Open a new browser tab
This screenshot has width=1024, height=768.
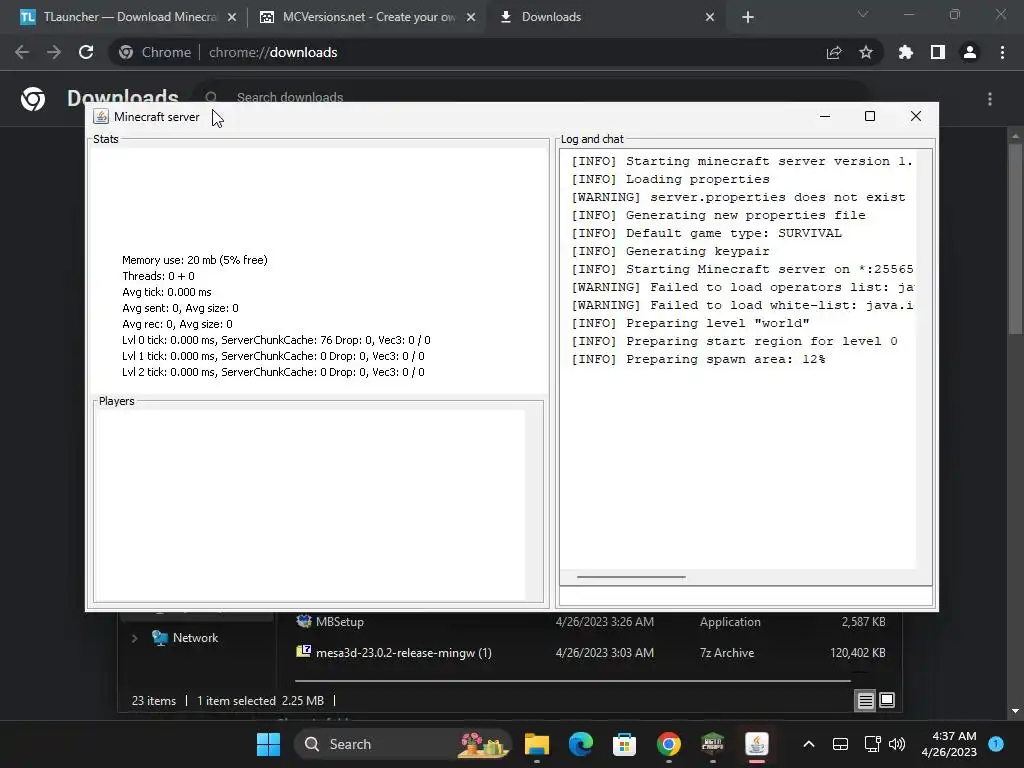tap(748, 18)
